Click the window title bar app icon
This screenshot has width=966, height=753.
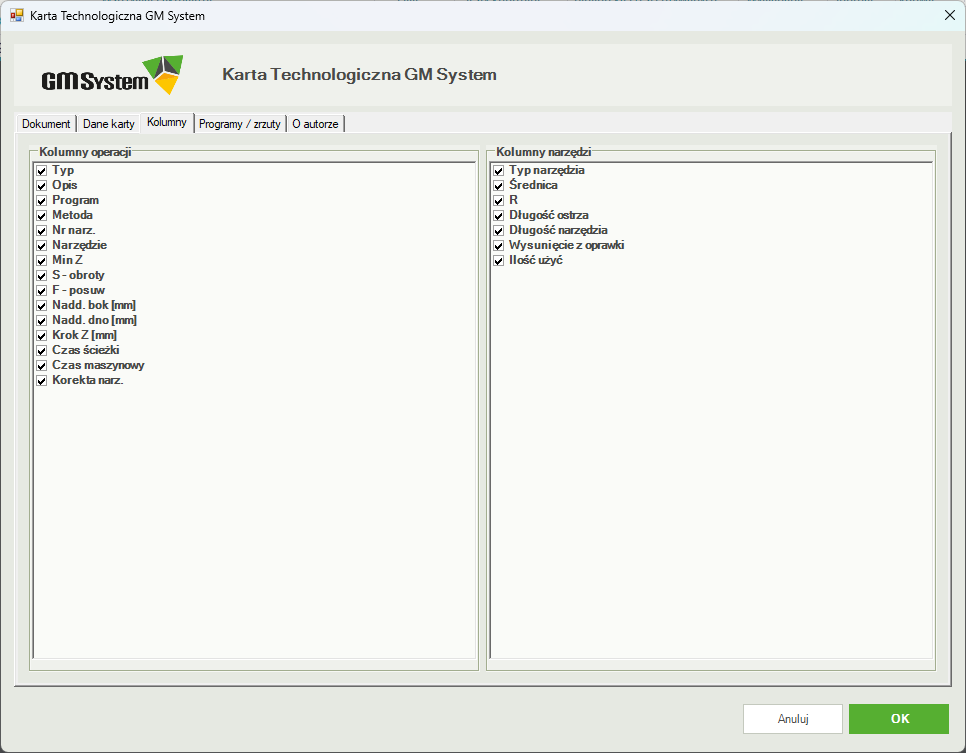[17, 15]
